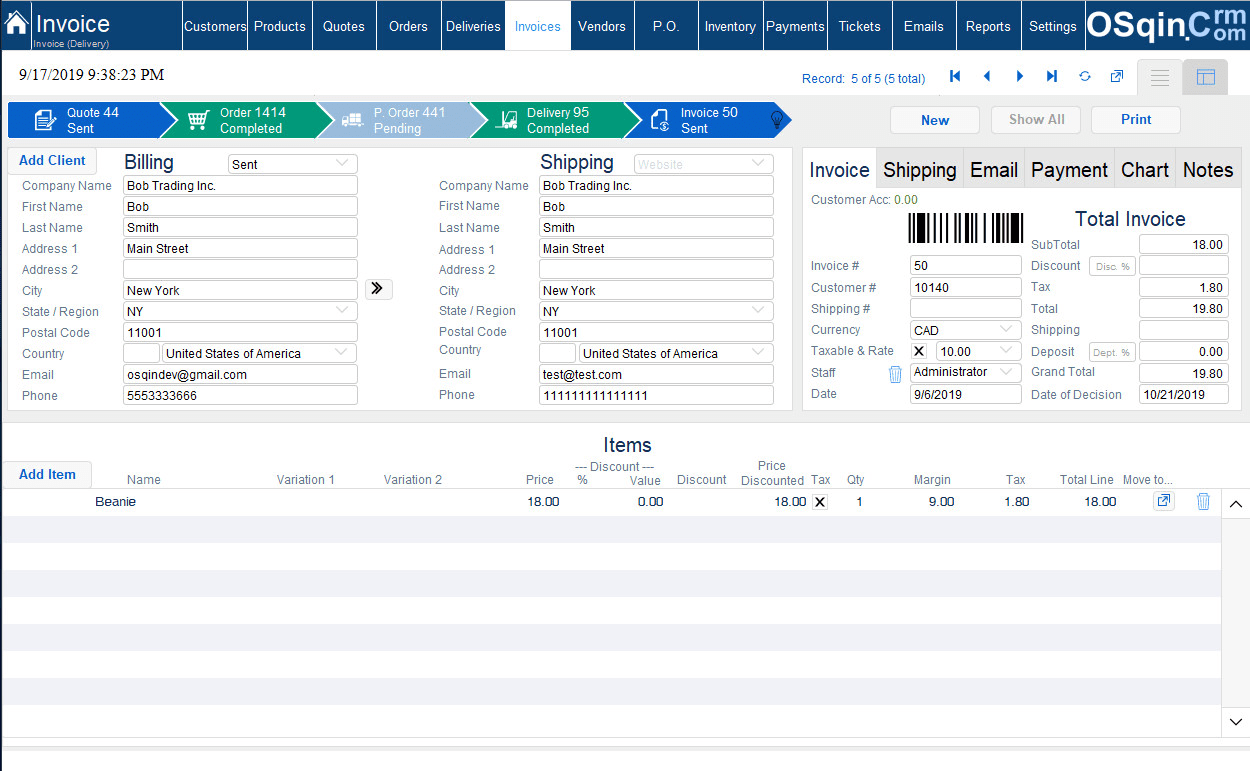
Task: Open the Deliveries menu
Action: [473, 26]
